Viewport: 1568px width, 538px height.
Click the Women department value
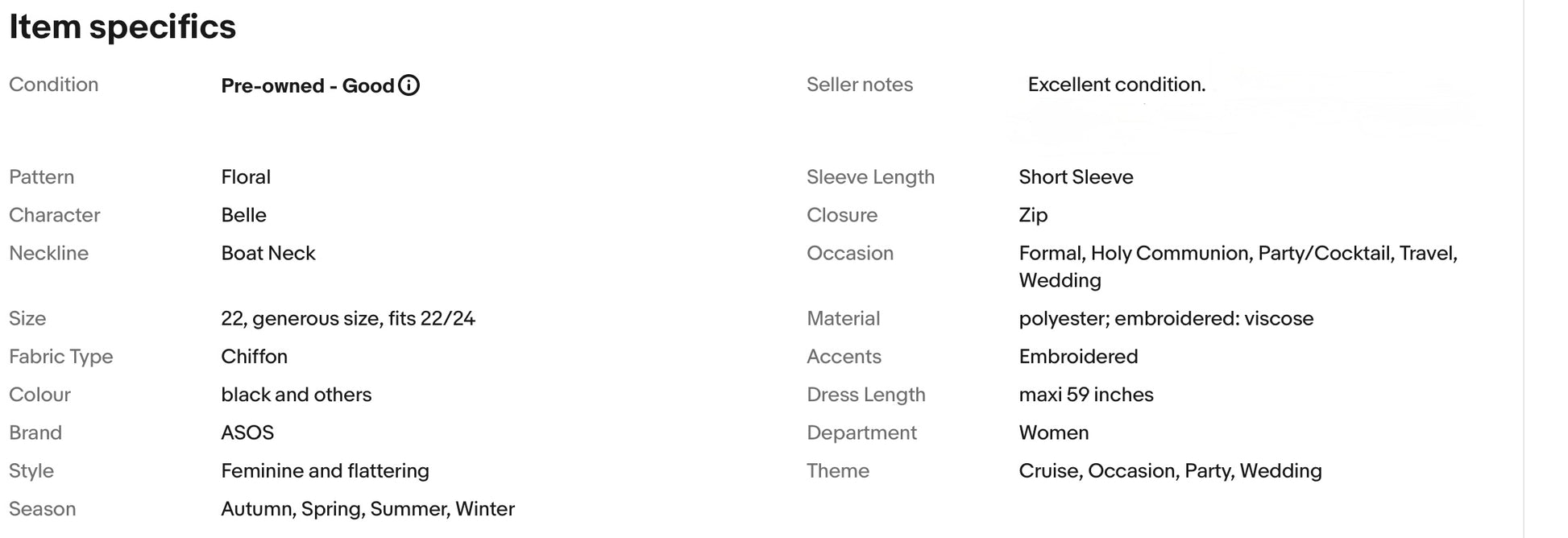(1053, 432)
